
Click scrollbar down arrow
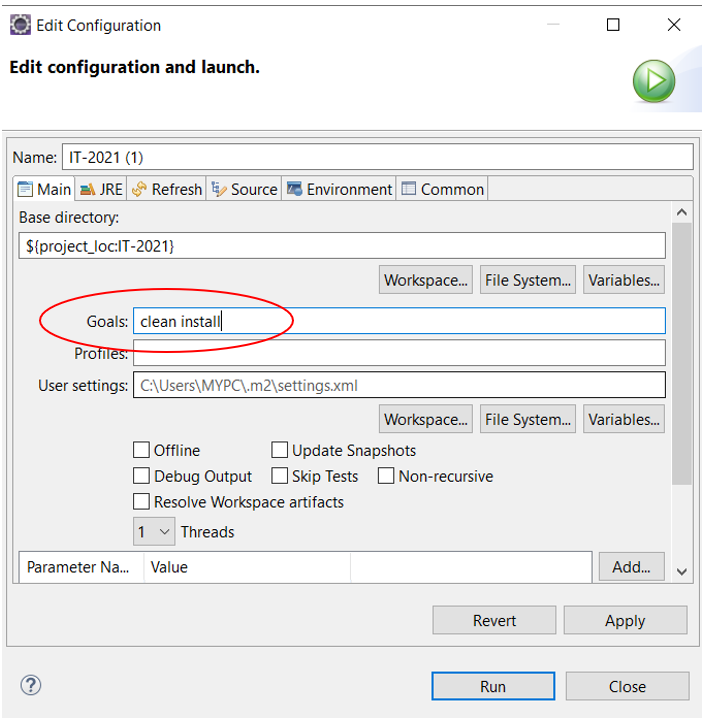pyautogui.click(x=682, y=572)
